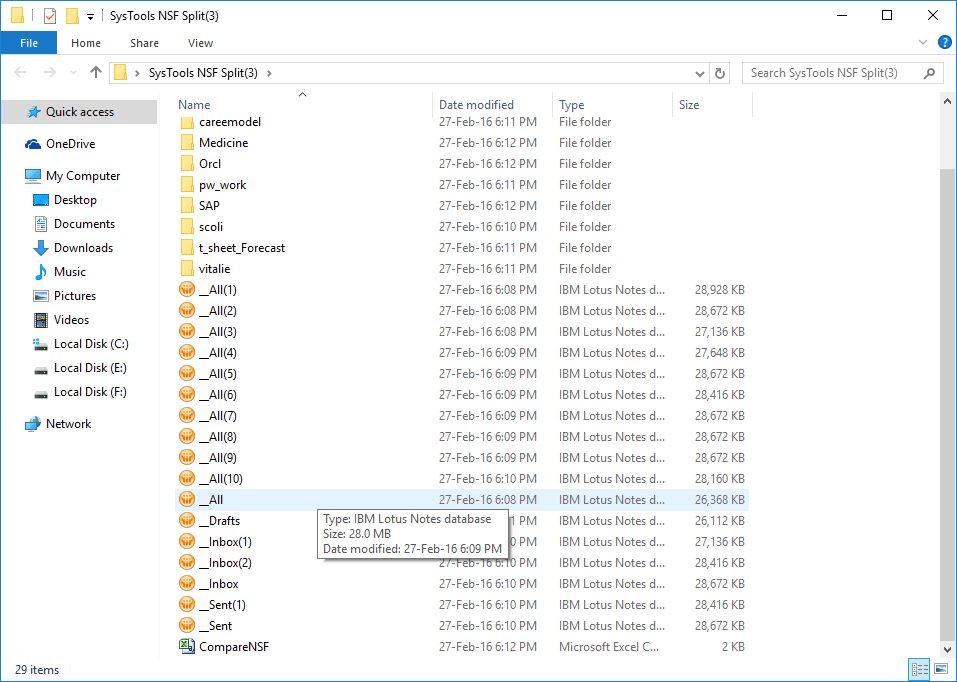The image size is (957, 682).
Task: Select Local Disk (E:) in navigation pane
Action: click(x=90, y=368)
